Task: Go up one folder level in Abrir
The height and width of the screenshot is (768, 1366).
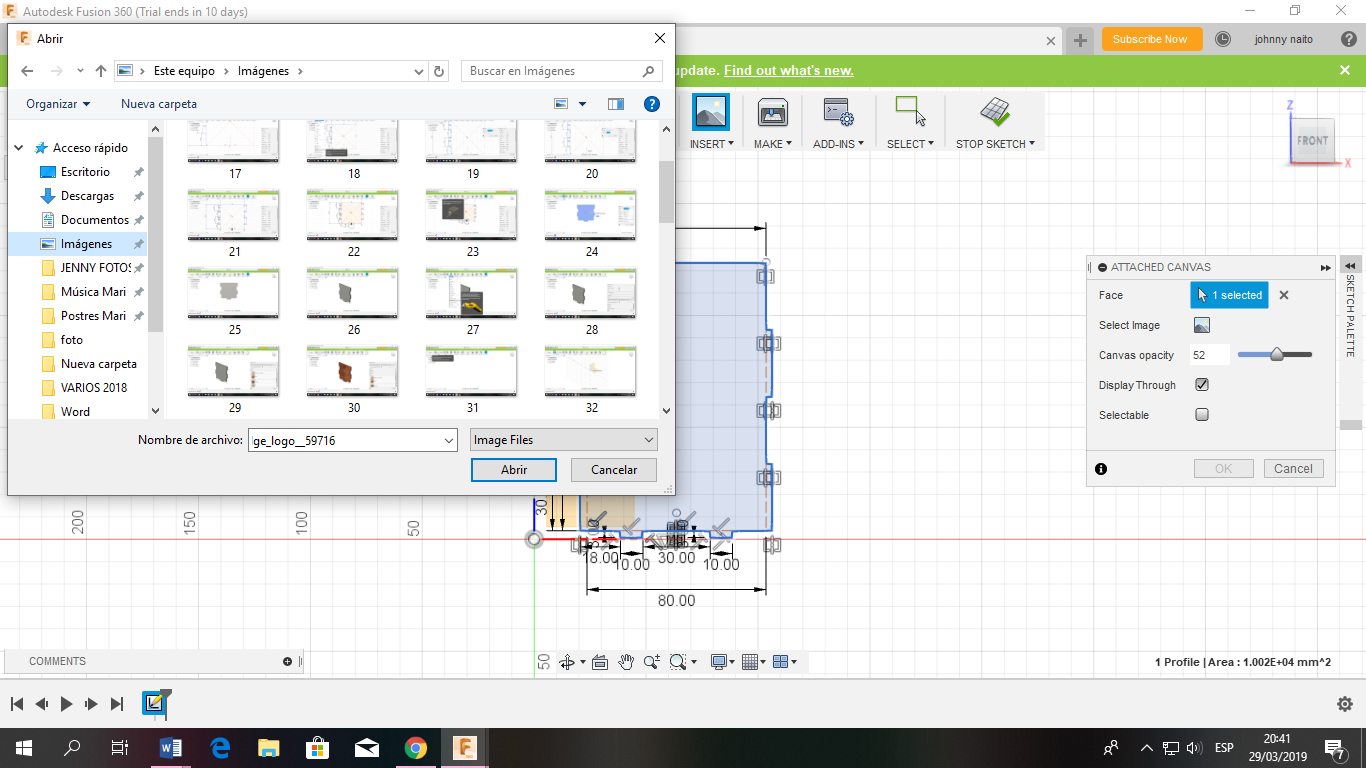Action: tap(101, 71)
